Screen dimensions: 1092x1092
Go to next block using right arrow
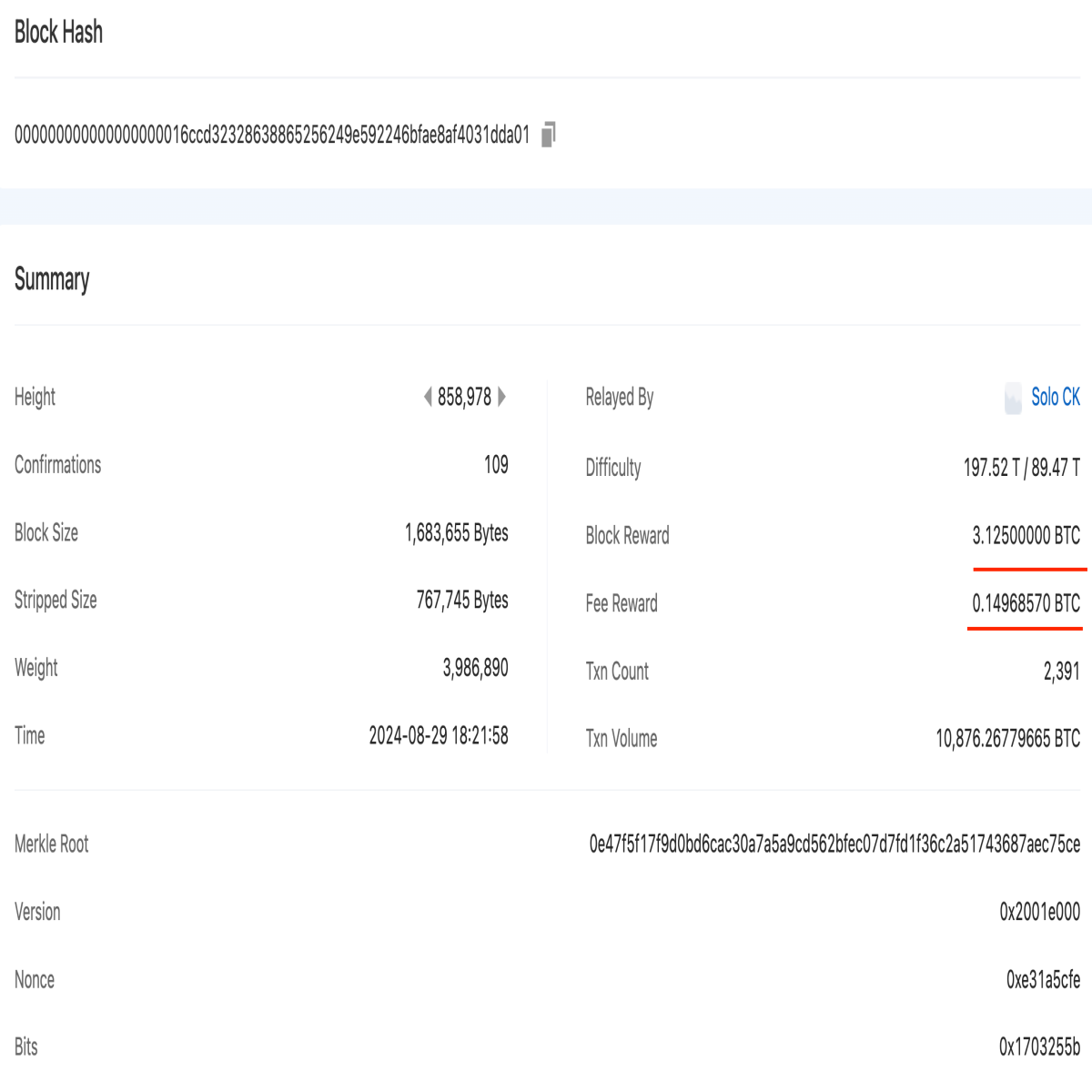point(501,397)
